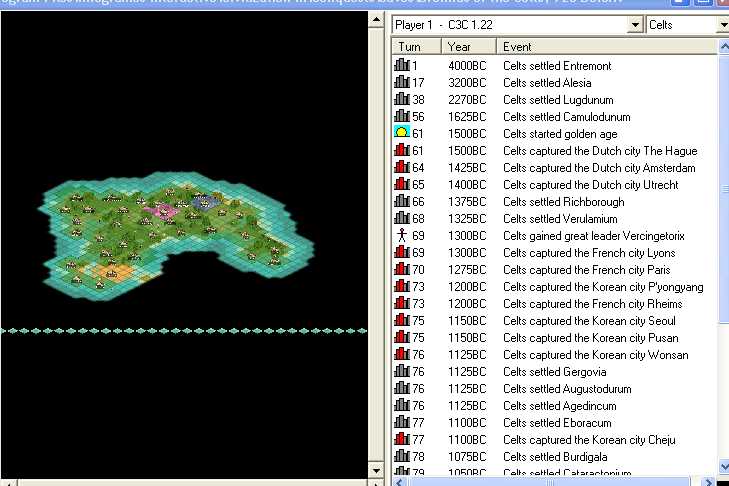
Task: Click red capture icon for Rheims
Action: 402,303
